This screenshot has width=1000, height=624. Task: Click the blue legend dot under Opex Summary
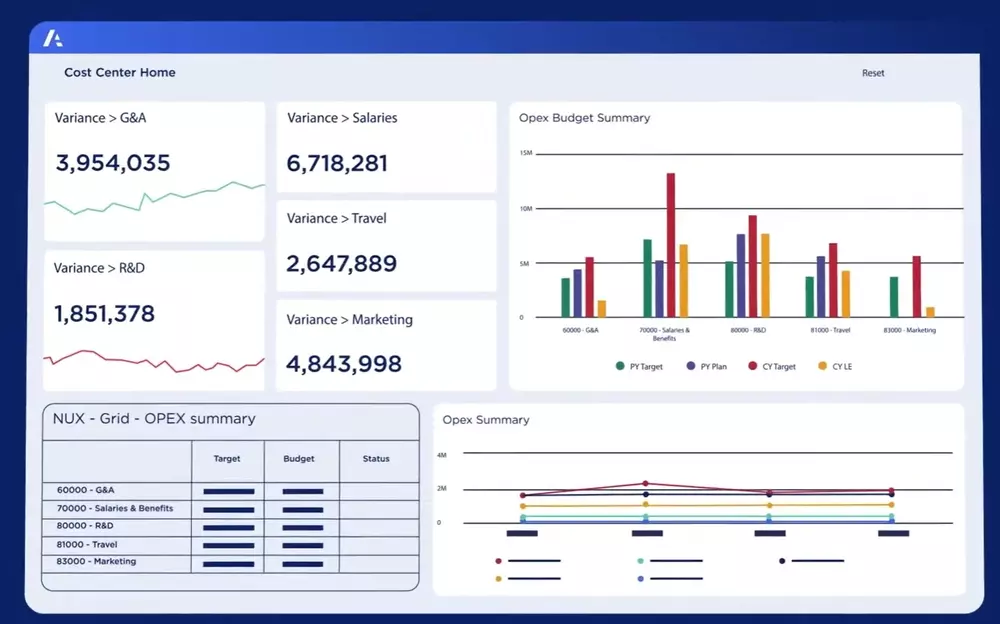pos(640,579)
